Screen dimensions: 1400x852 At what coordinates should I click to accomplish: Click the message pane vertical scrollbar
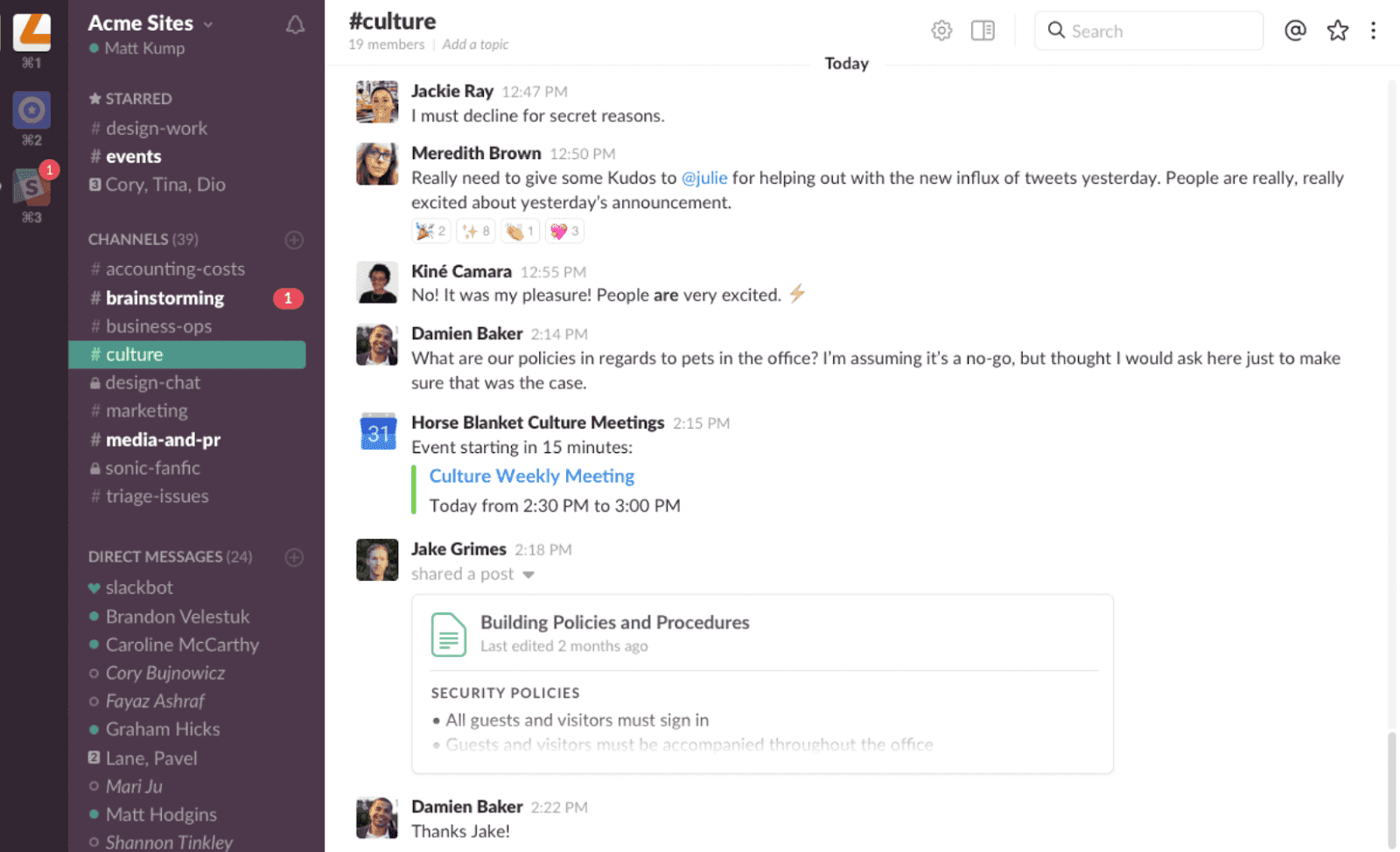[x=1392, y=790]
